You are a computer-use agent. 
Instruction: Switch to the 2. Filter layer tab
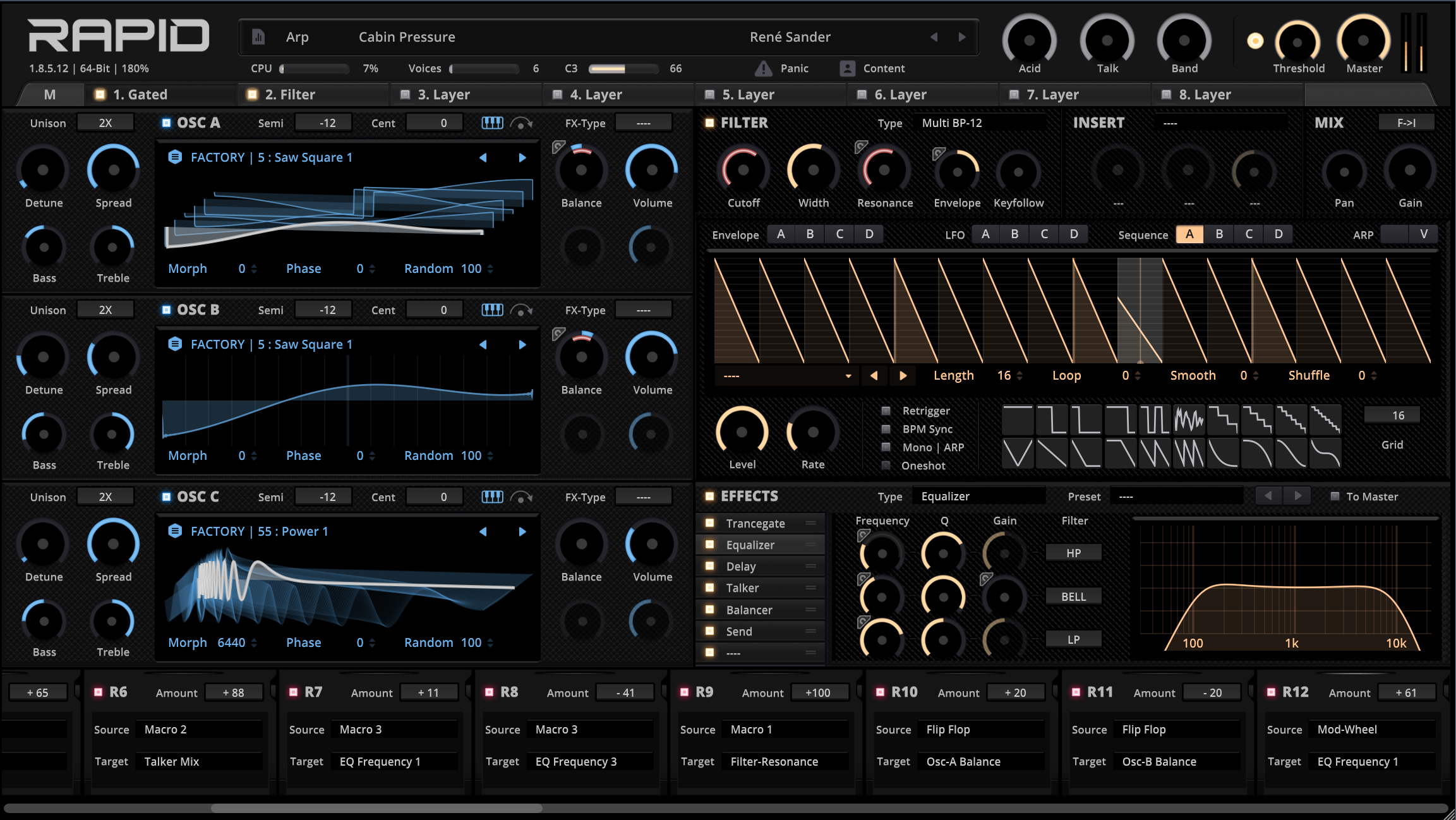(313, 95)
